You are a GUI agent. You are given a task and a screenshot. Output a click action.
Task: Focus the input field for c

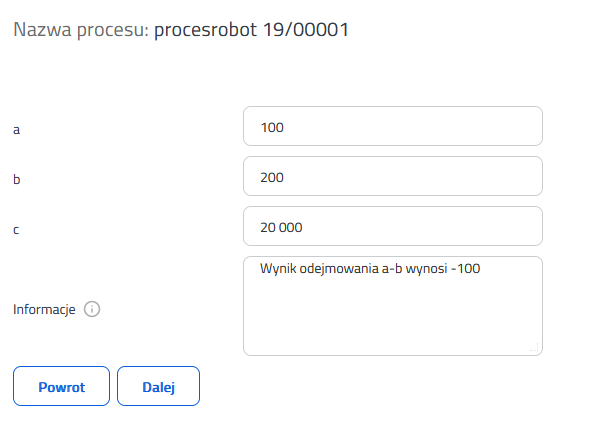[393, 226]
